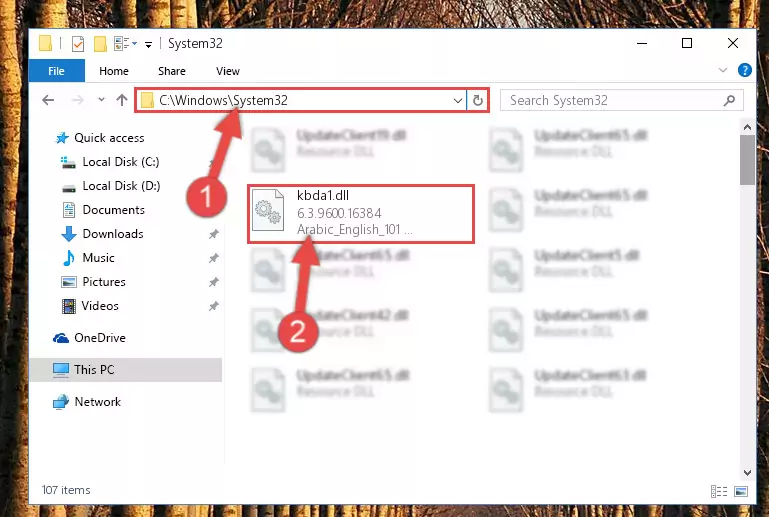This screenshot has width=769, height=517.
Task: Click the New folder icon in title bar
Action: tap(100, 44)
